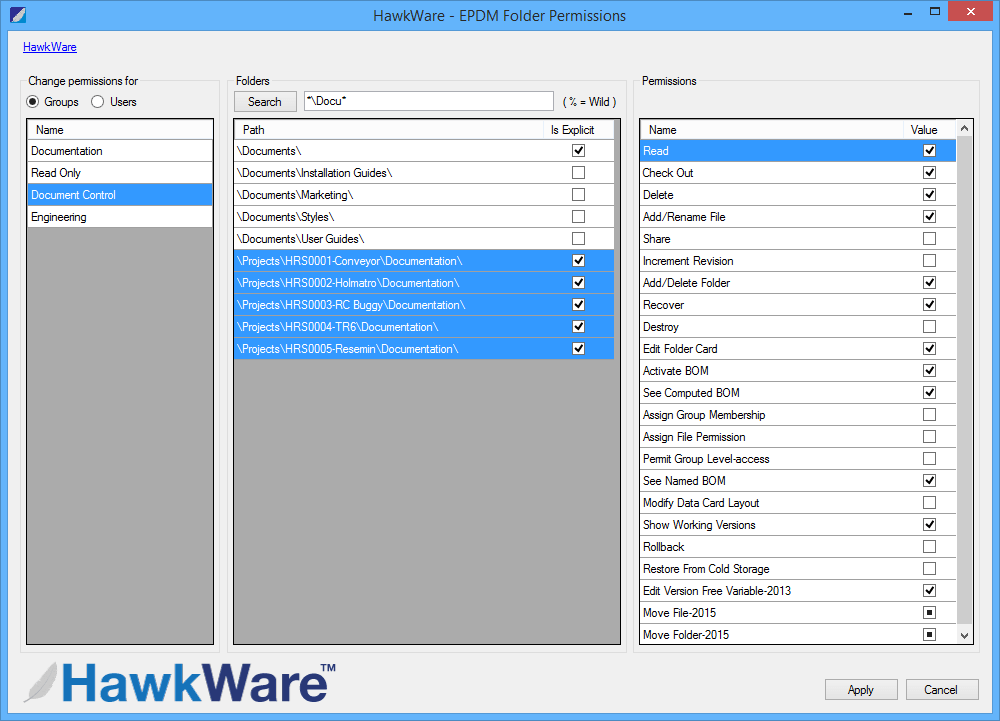Click the Permissions list scrollbar up arrow

coord(963,128)
